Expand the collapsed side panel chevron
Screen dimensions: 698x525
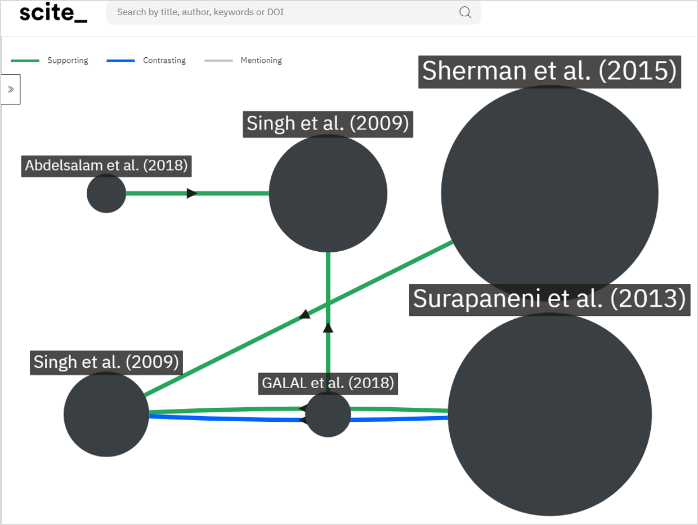click(x=11, y=90)
